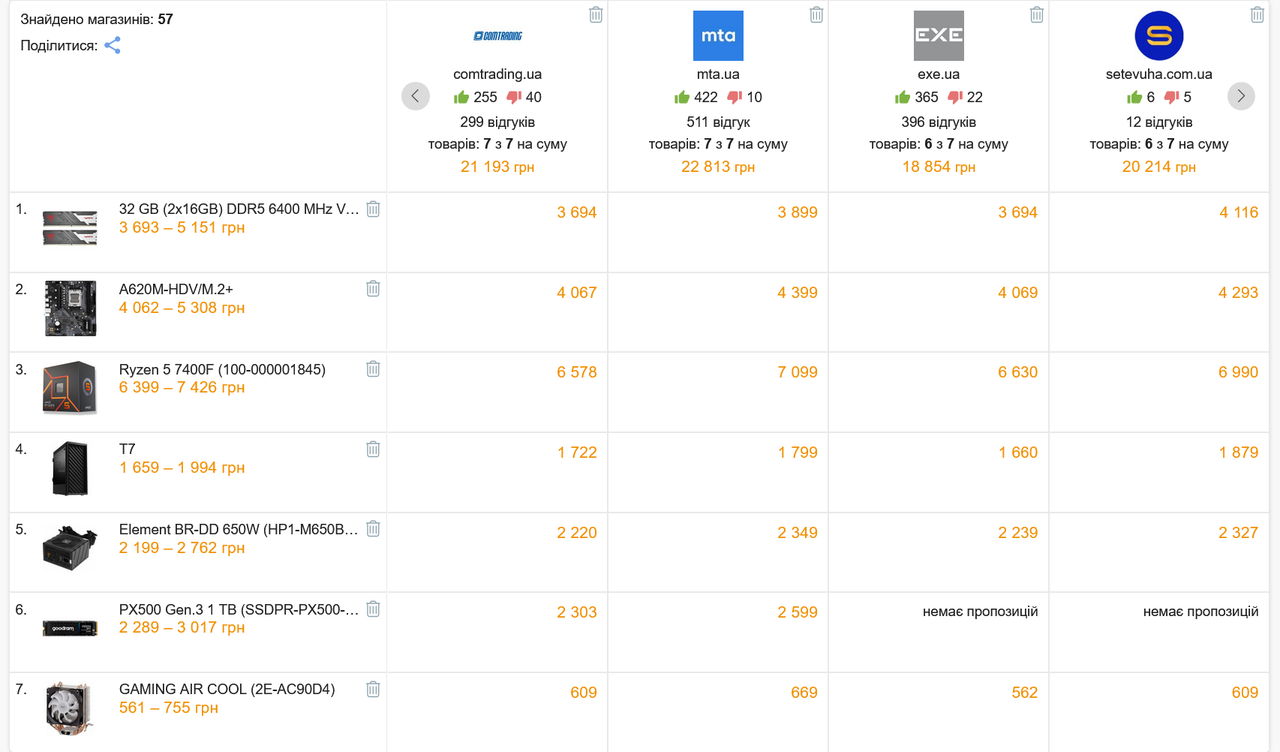Click the comtrading.ua store logo

click(x=498, y=36)
